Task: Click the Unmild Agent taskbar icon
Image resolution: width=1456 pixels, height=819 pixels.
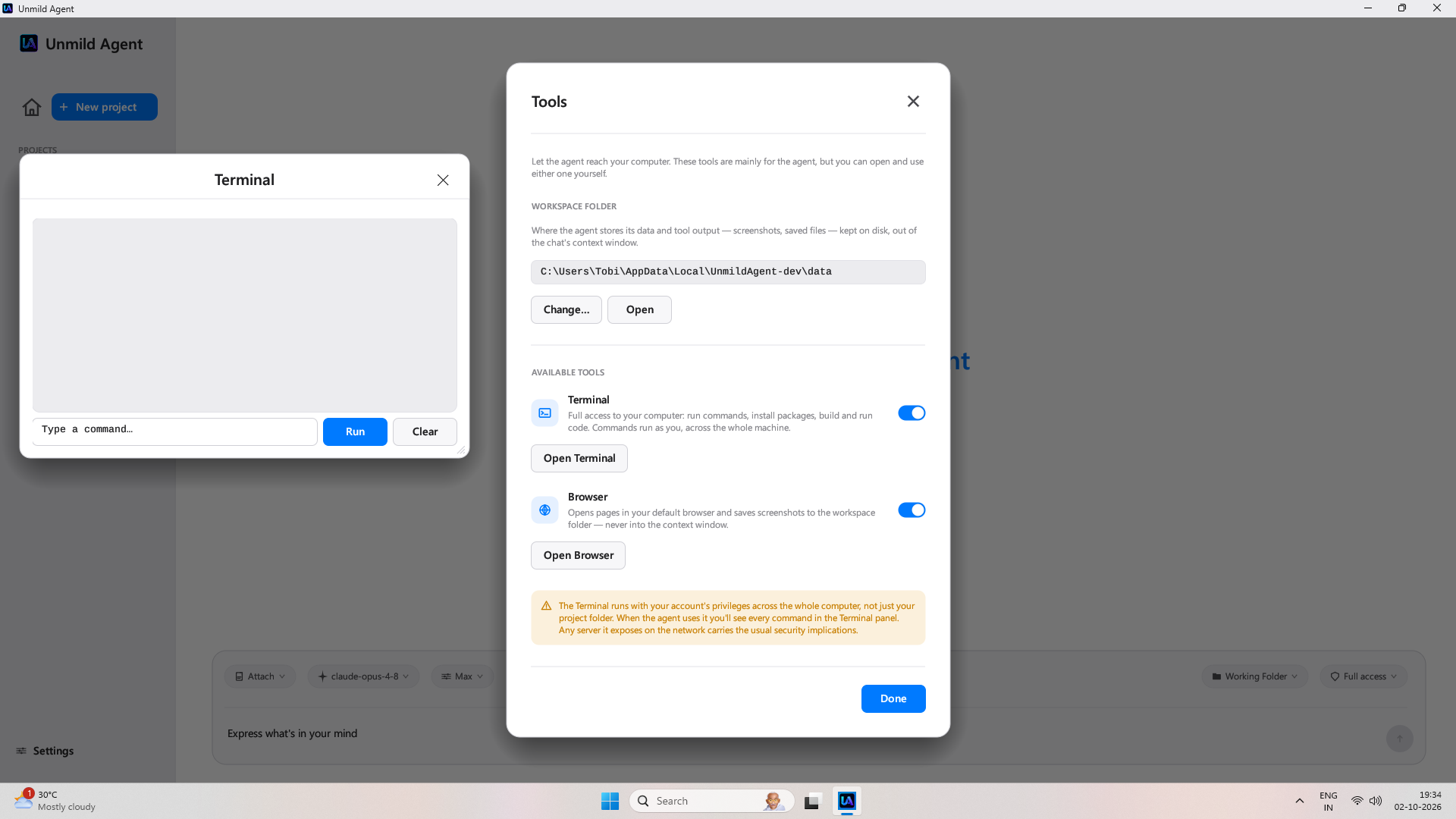Action: 847,801
